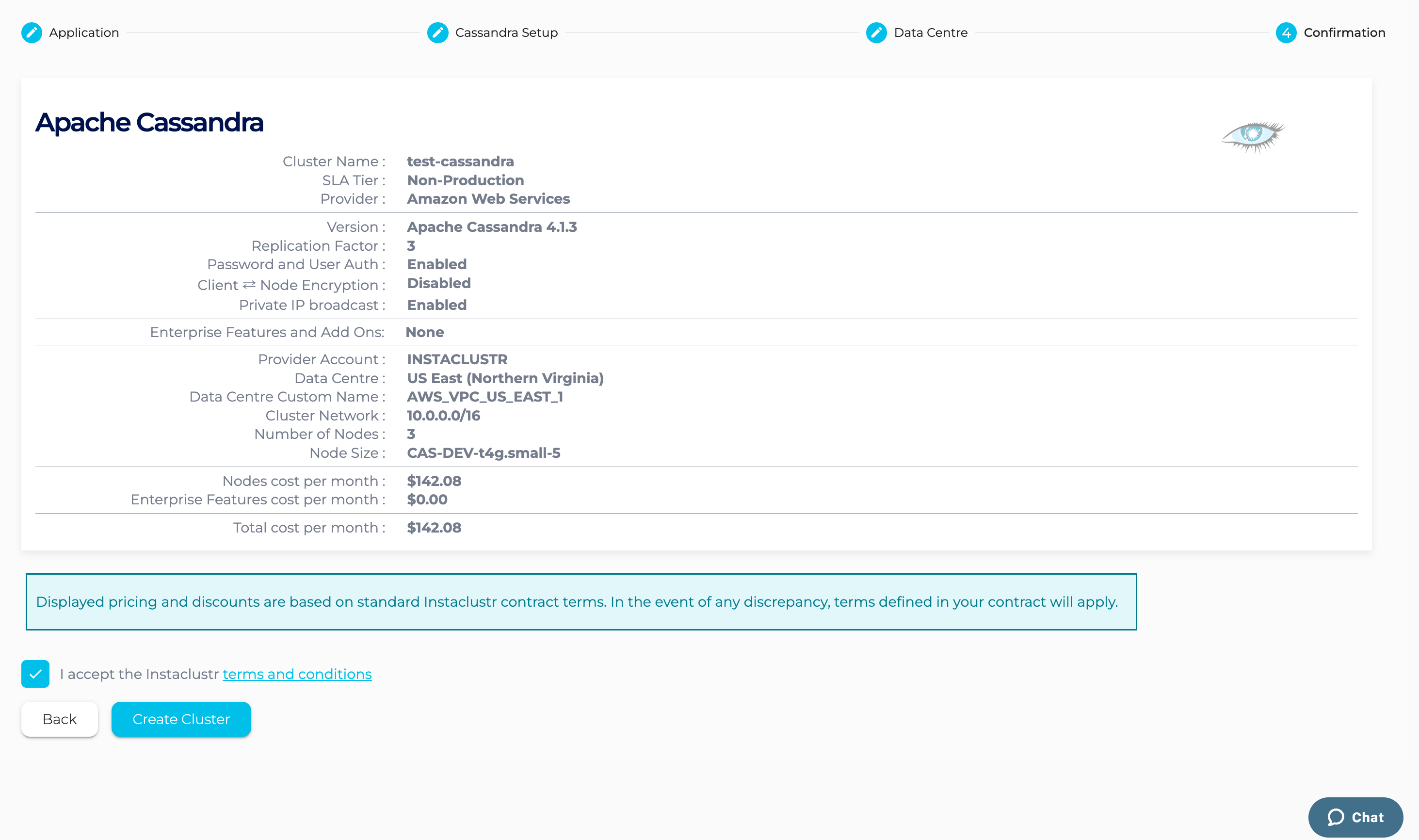This screenshot has height=840, width=1419.
Task: Click the Data Centre step pencil icon
Action: pos(876,33)
